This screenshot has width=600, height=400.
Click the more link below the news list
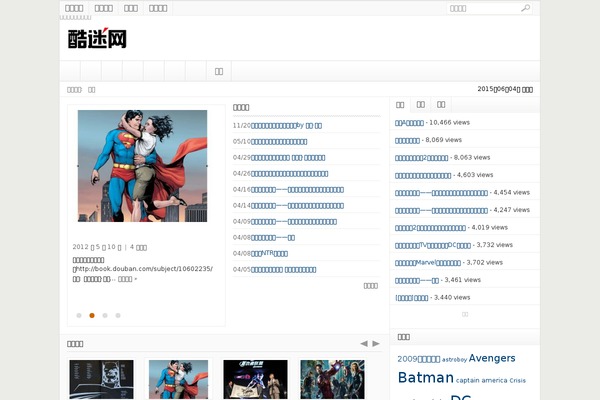370,286
